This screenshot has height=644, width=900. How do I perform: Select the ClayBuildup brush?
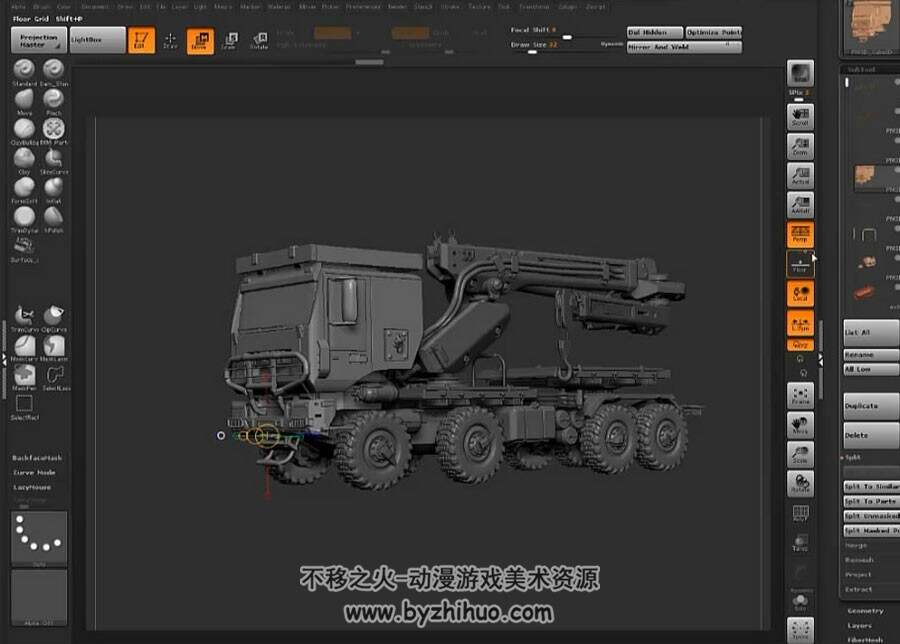pos(24,129)
